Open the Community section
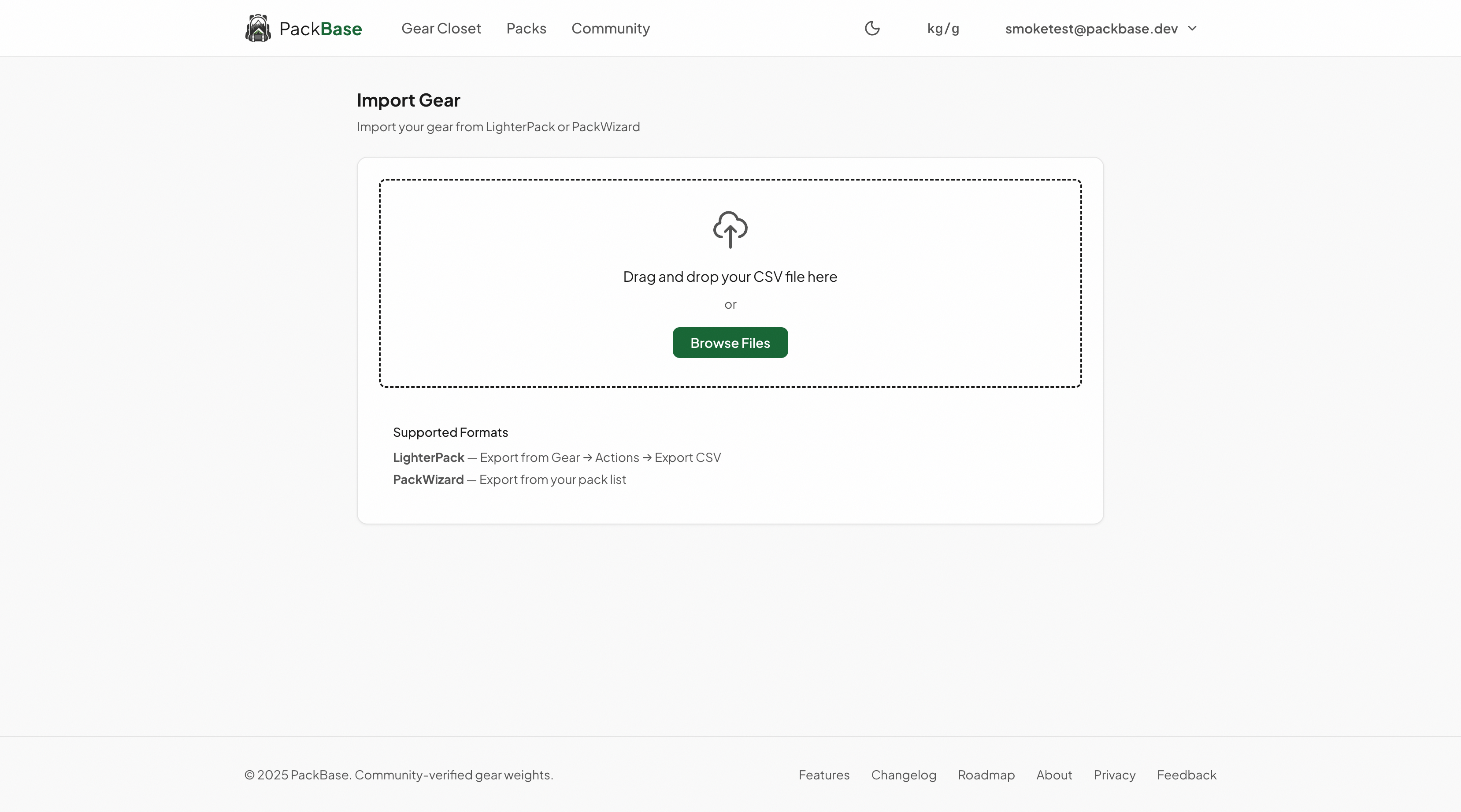This screenshot has height=812, width=1461. click(x=610, y=28)
